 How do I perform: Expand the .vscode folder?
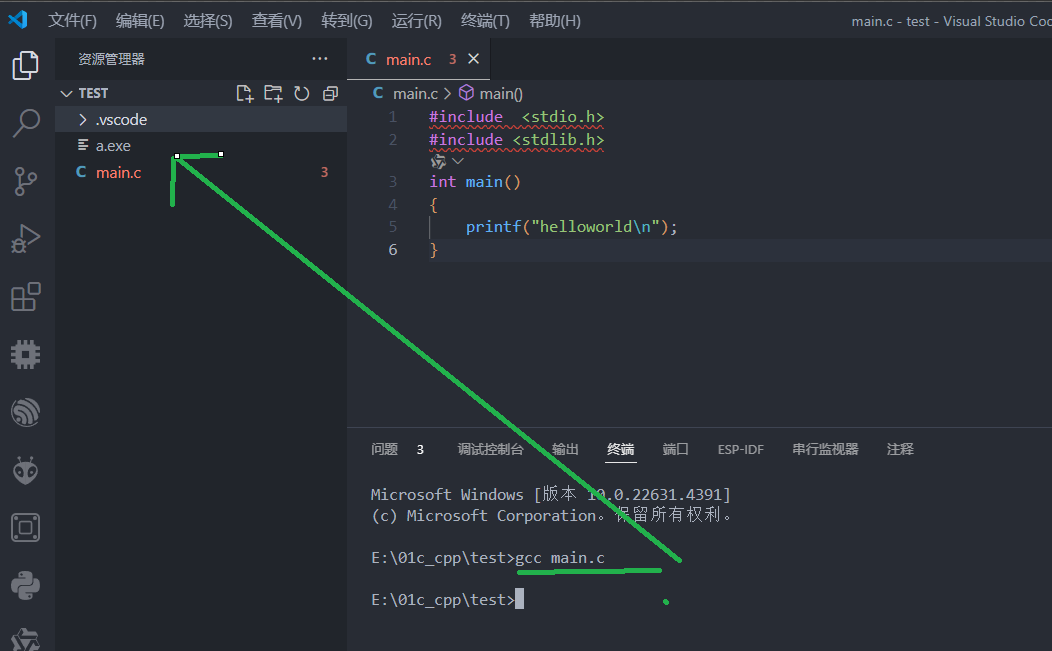pyautogui.click(x=121, y=120)
